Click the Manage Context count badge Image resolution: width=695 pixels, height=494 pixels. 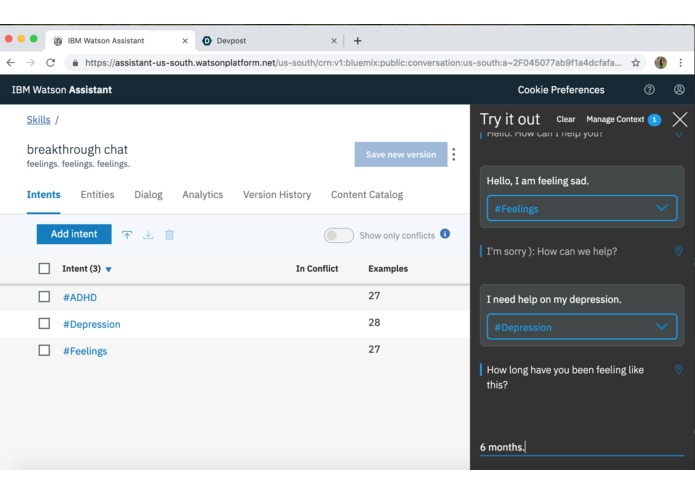[654, 120]
